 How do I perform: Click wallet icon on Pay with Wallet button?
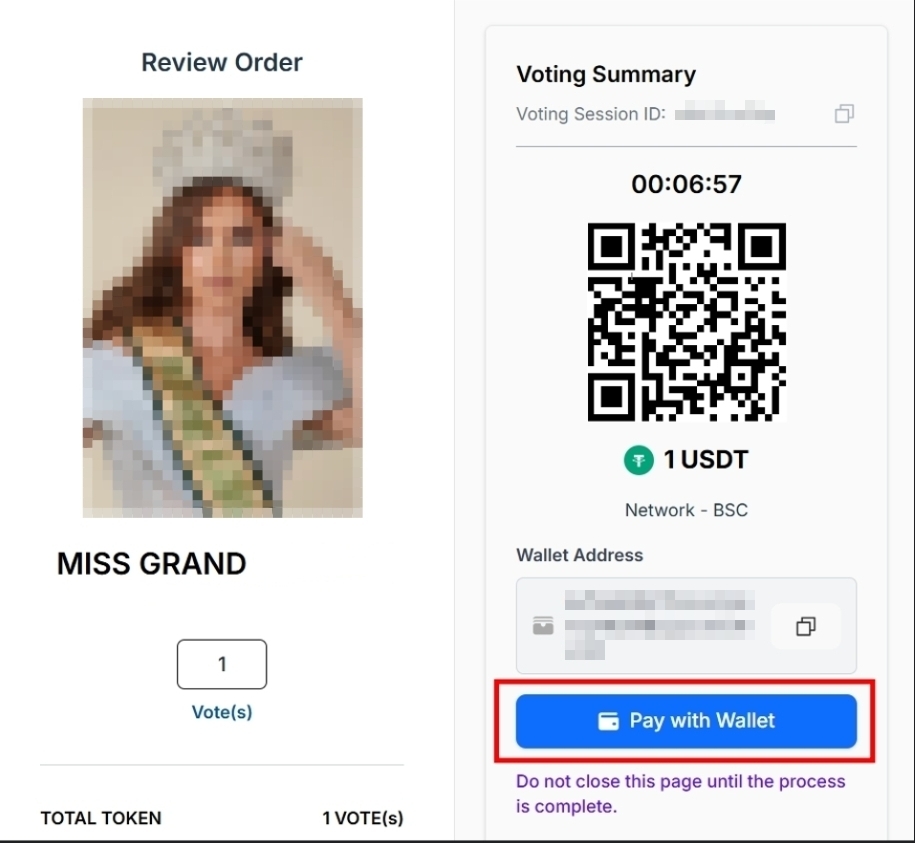point(608,721)
